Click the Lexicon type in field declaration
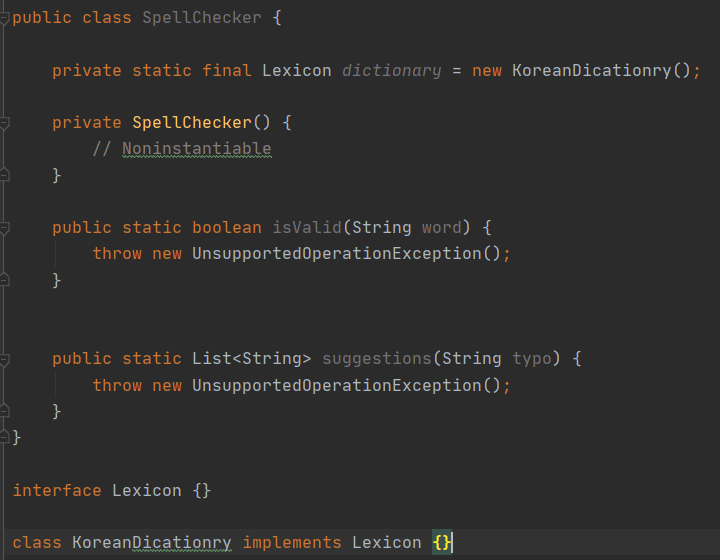Viewport: 720px width, 560px height. [297, 71]
